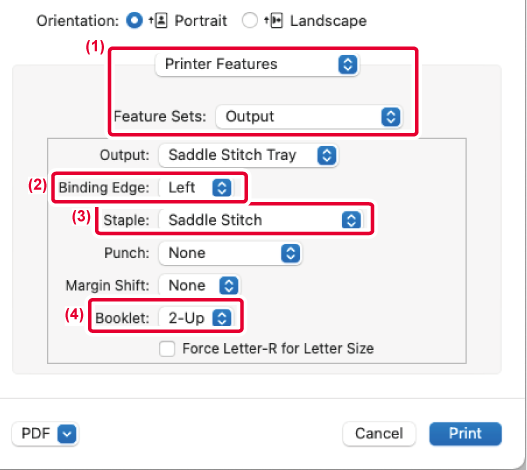This screenshot has width=527, height=470.
Task: Enable Force Letter-R for Letter Size
Action: click(x=167, y=349)
